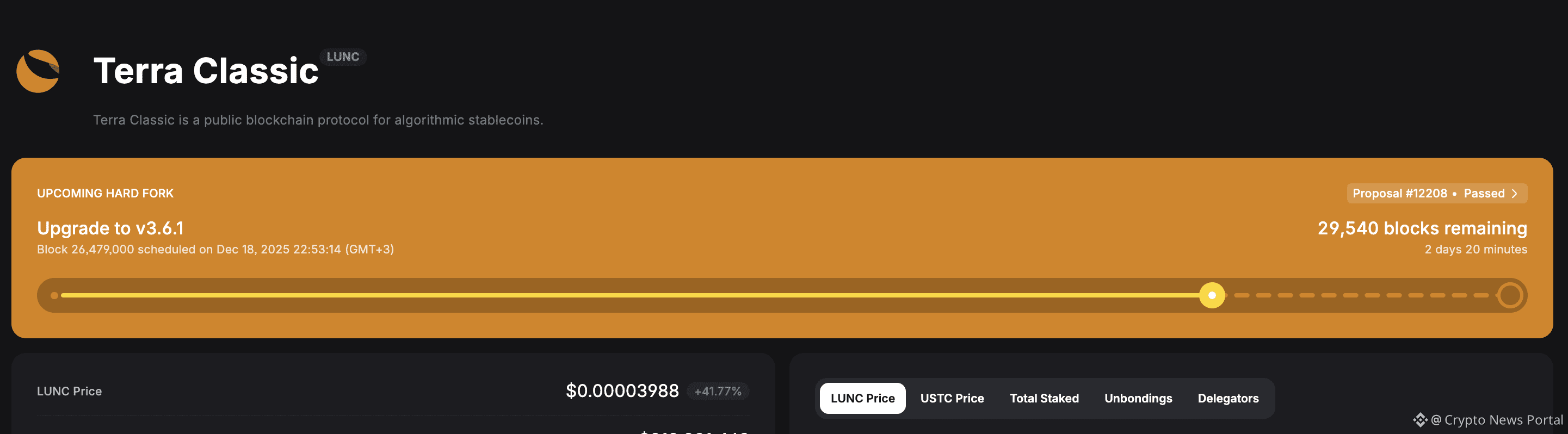Image resolution: width=1568 pixels, height=434 pixels.
Task: Switch to the USTC Price tab
Action: (x=952, y=398)
